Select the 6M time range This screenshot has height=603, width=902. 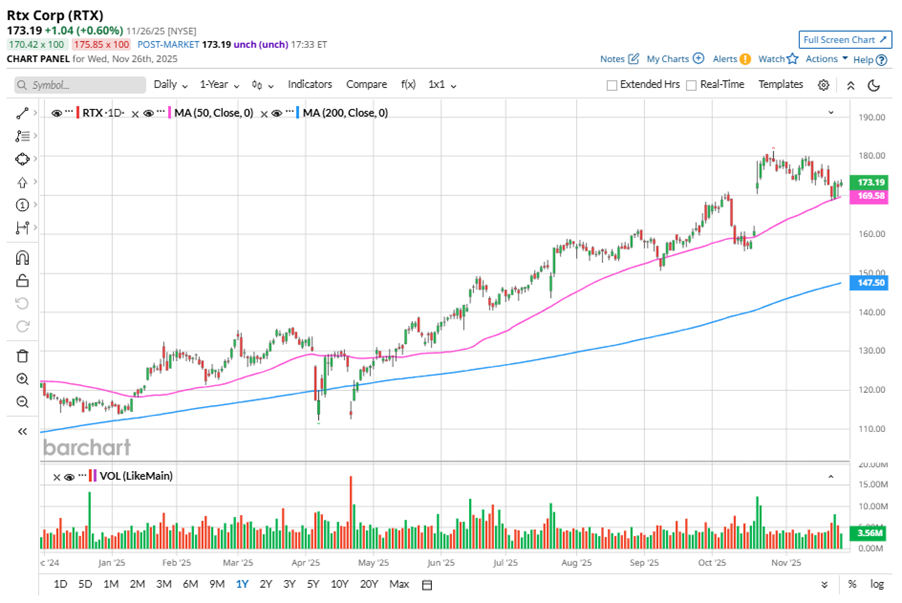point(190,584)
